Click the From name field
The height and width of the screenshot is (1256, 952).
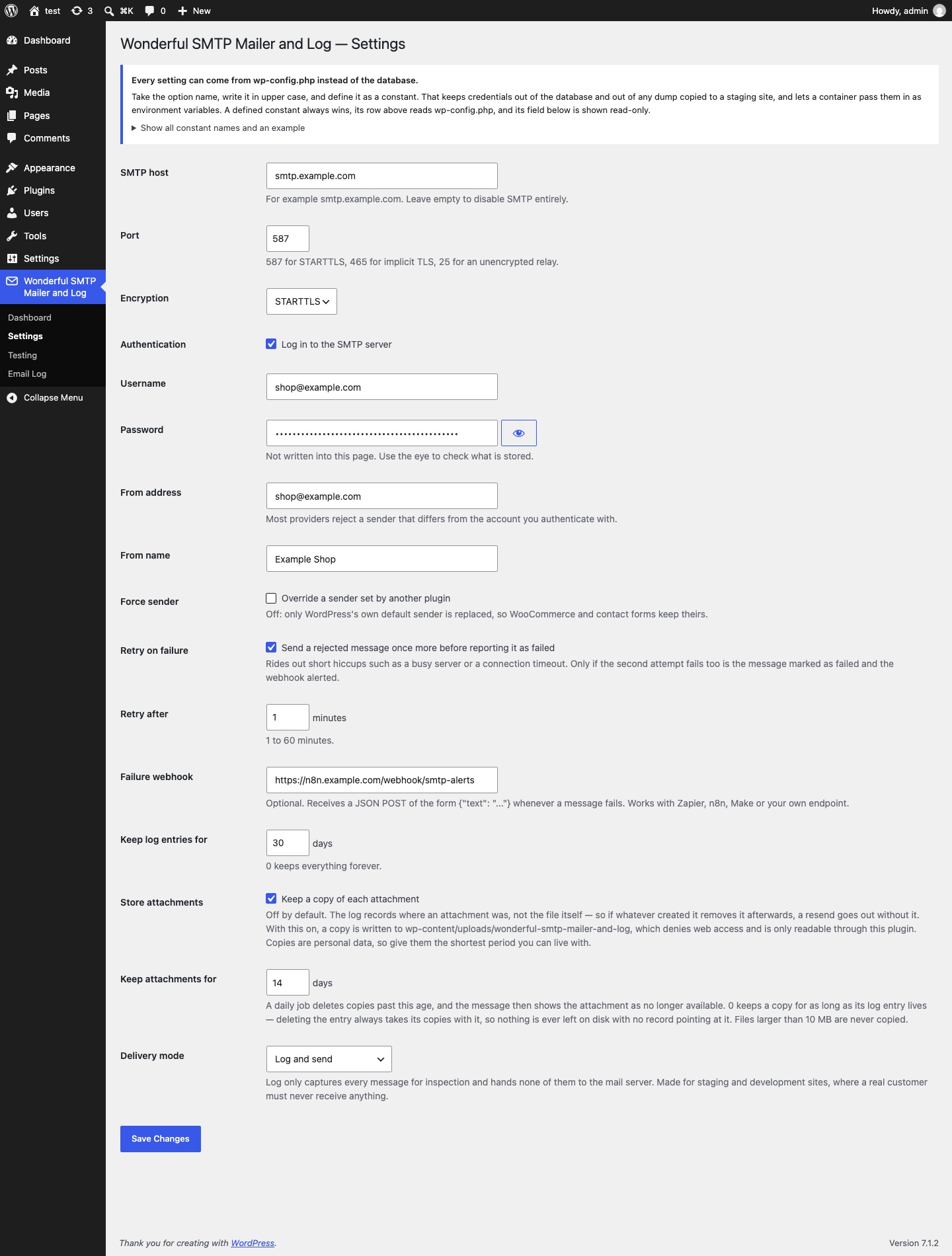(382, 559)
